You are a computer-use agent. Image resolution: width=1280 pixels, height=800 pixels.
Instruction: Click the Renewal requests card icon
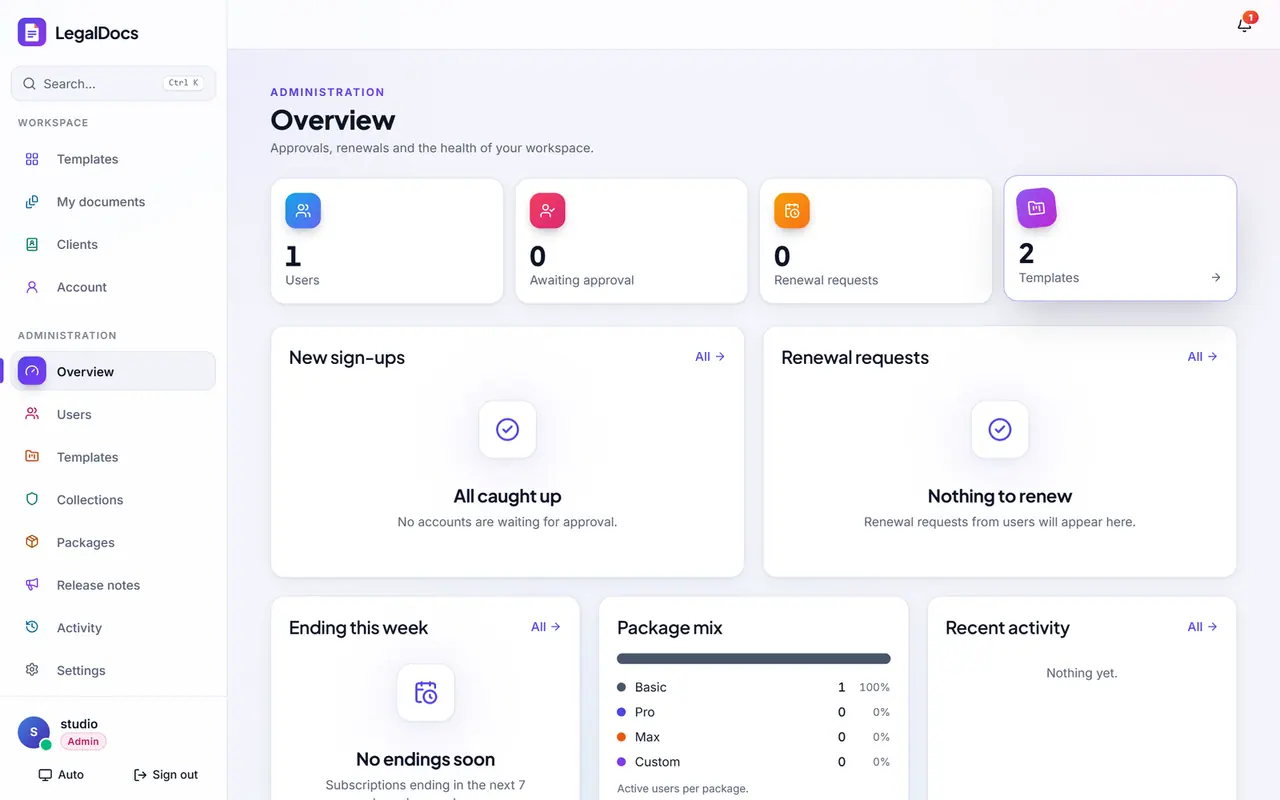792,211
